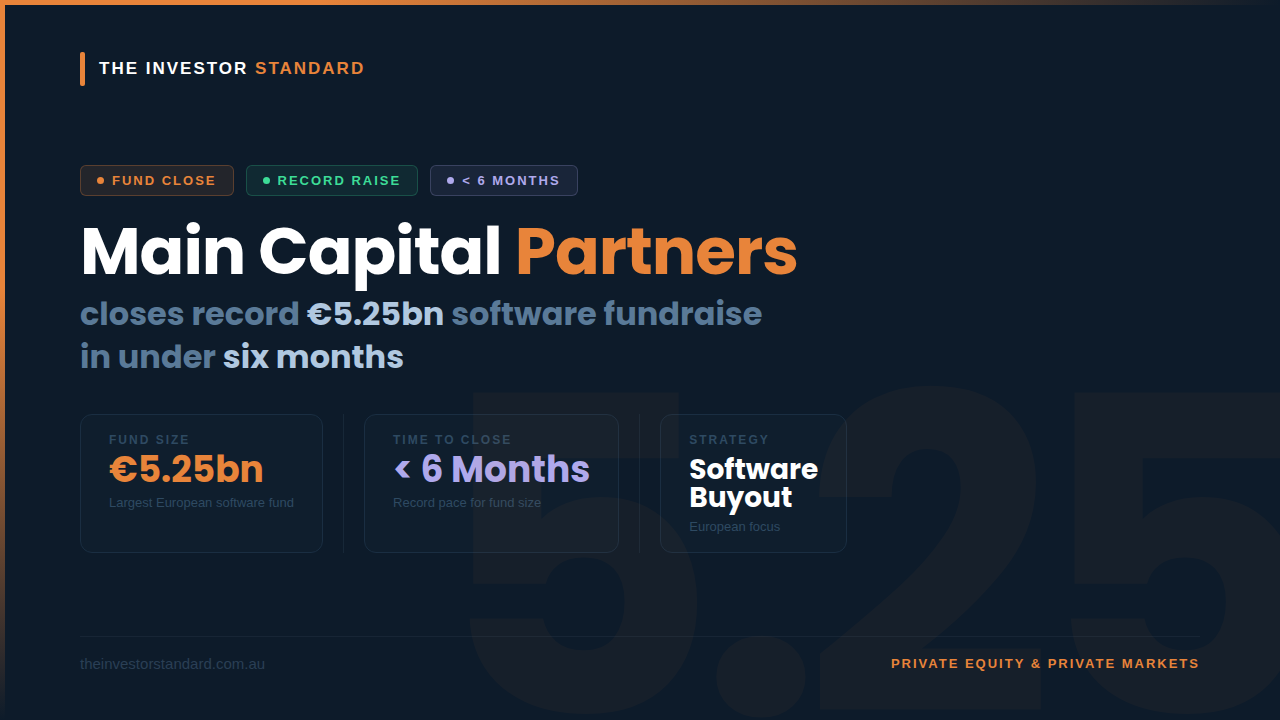This screenshot has width=1280, height=720.
Task: Select the < 6 MONTHS tag
Action: [504, 181]
